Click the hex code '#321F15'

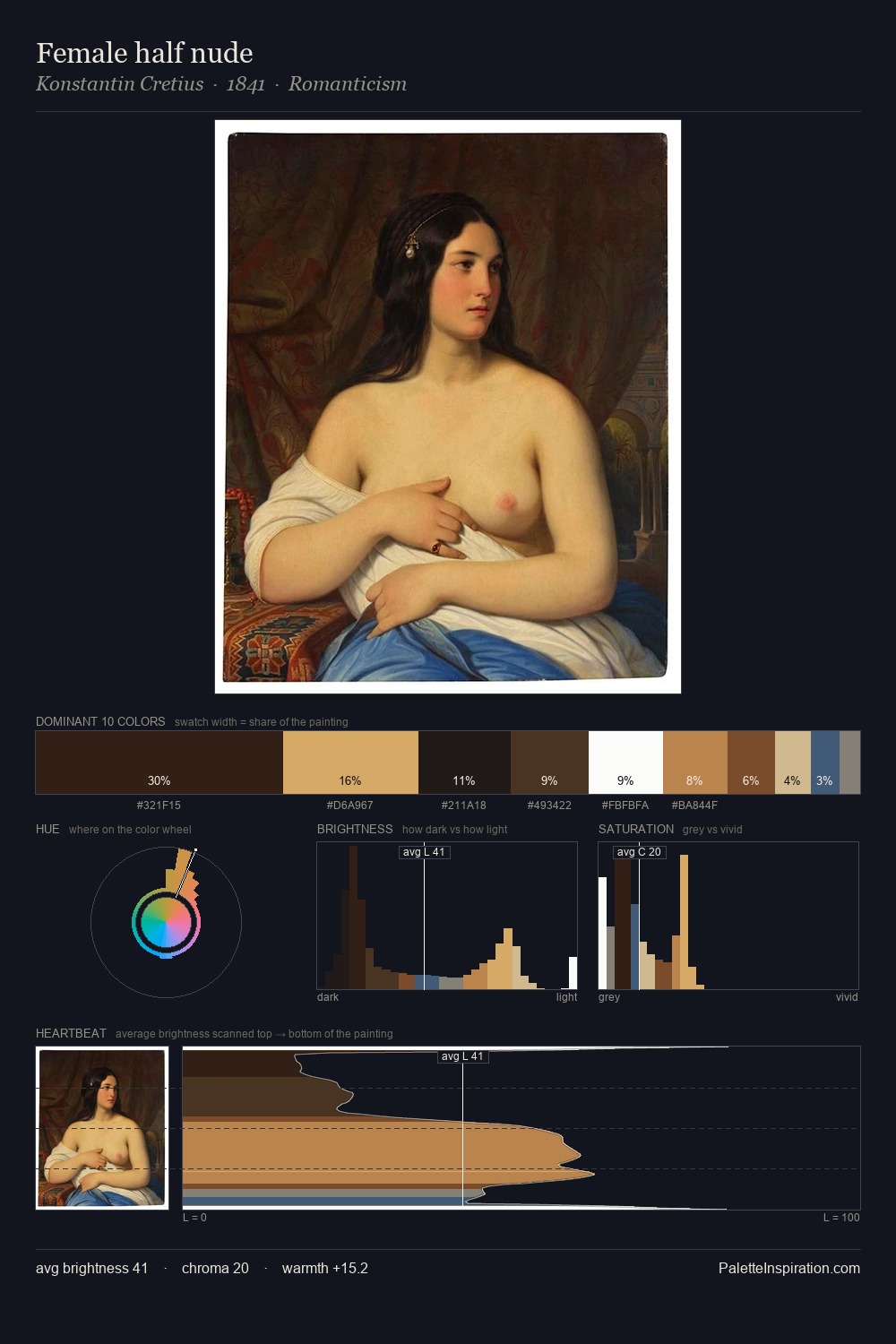coord(159,806)
